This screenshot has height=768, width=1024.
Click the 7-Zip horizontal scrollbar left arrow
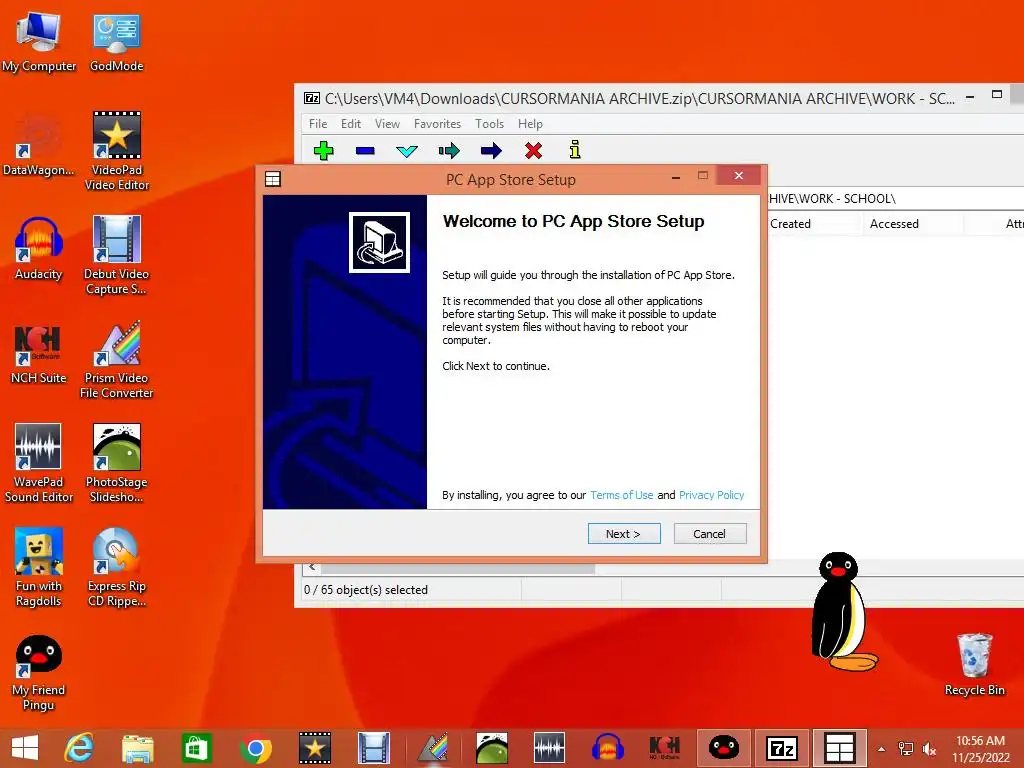[x=312, y=568]
